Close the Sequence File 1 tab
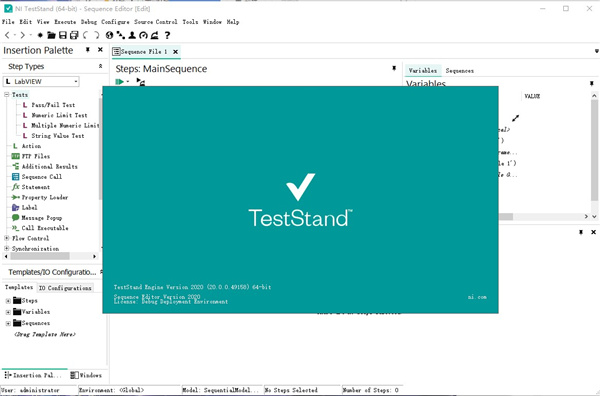 175,52
